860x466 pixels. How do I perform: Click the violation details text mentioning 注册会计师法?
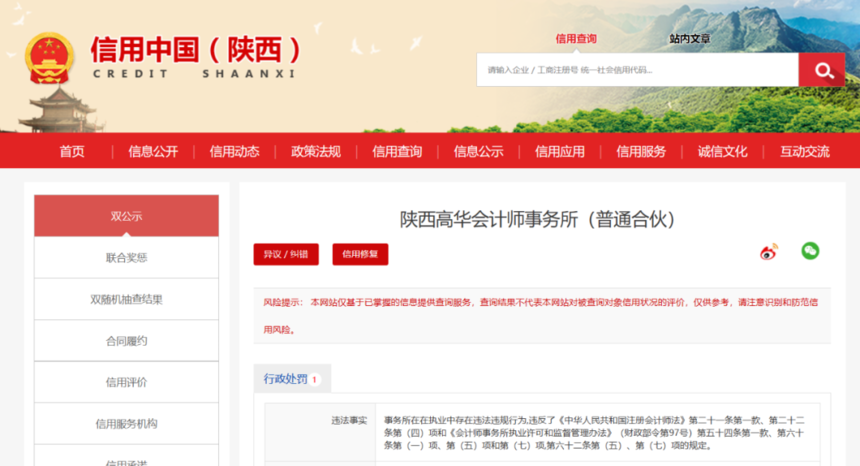[x=594, y=433]
